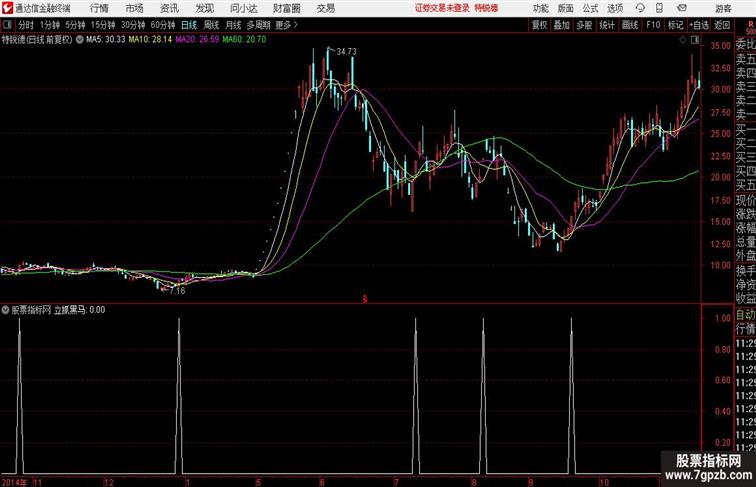
Task: Expand the dropdown arrow beside 特锐德(日线,前复权)
Action: (80, 40)
